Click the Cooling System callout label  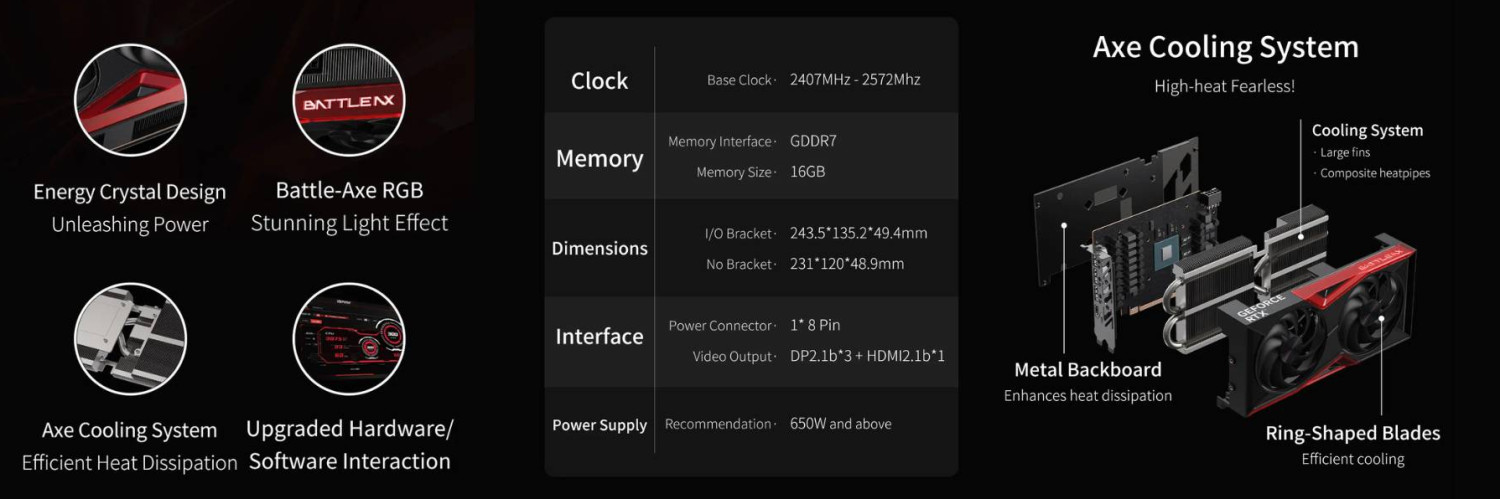point(1366,130)
